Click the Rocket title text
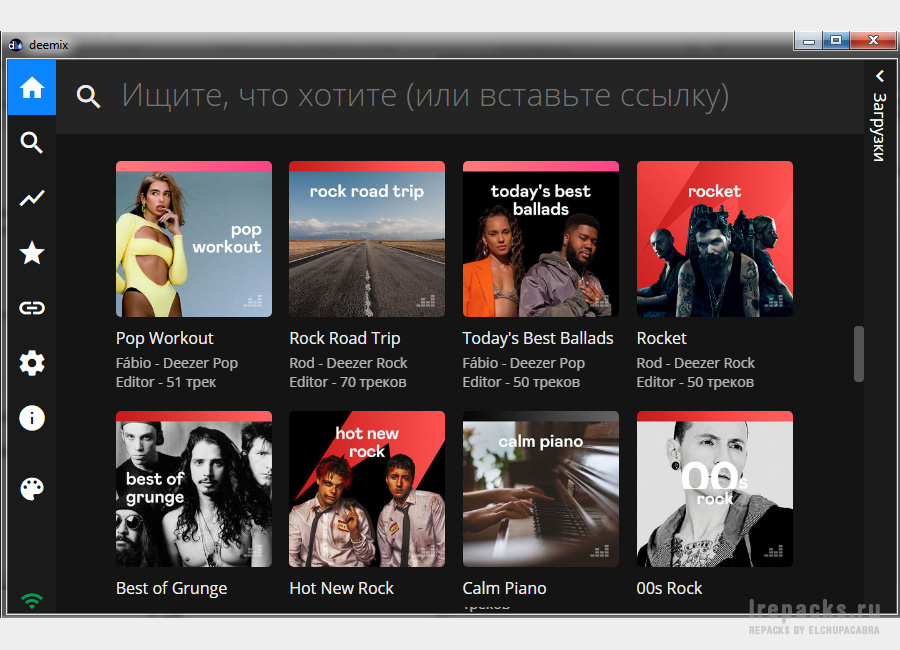The height and width of the screenshot is (650, 900). tap(661, 338)
